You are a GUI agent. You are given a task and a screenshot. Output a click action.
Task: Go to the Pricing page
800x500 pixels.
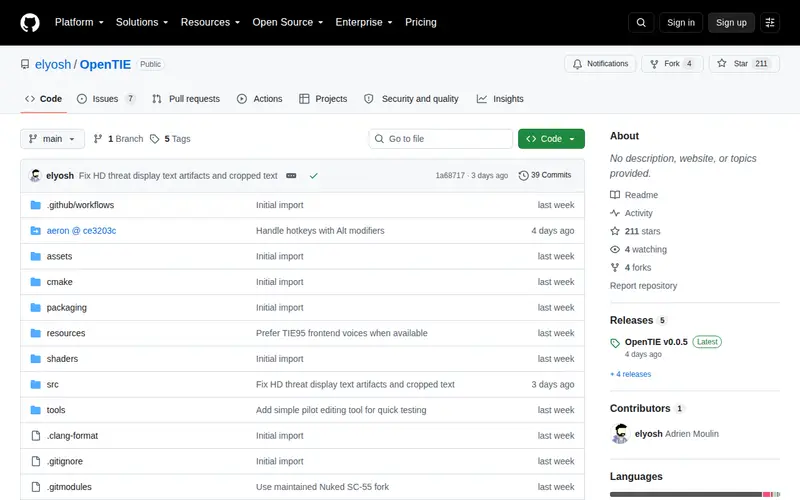click(421, 22)
